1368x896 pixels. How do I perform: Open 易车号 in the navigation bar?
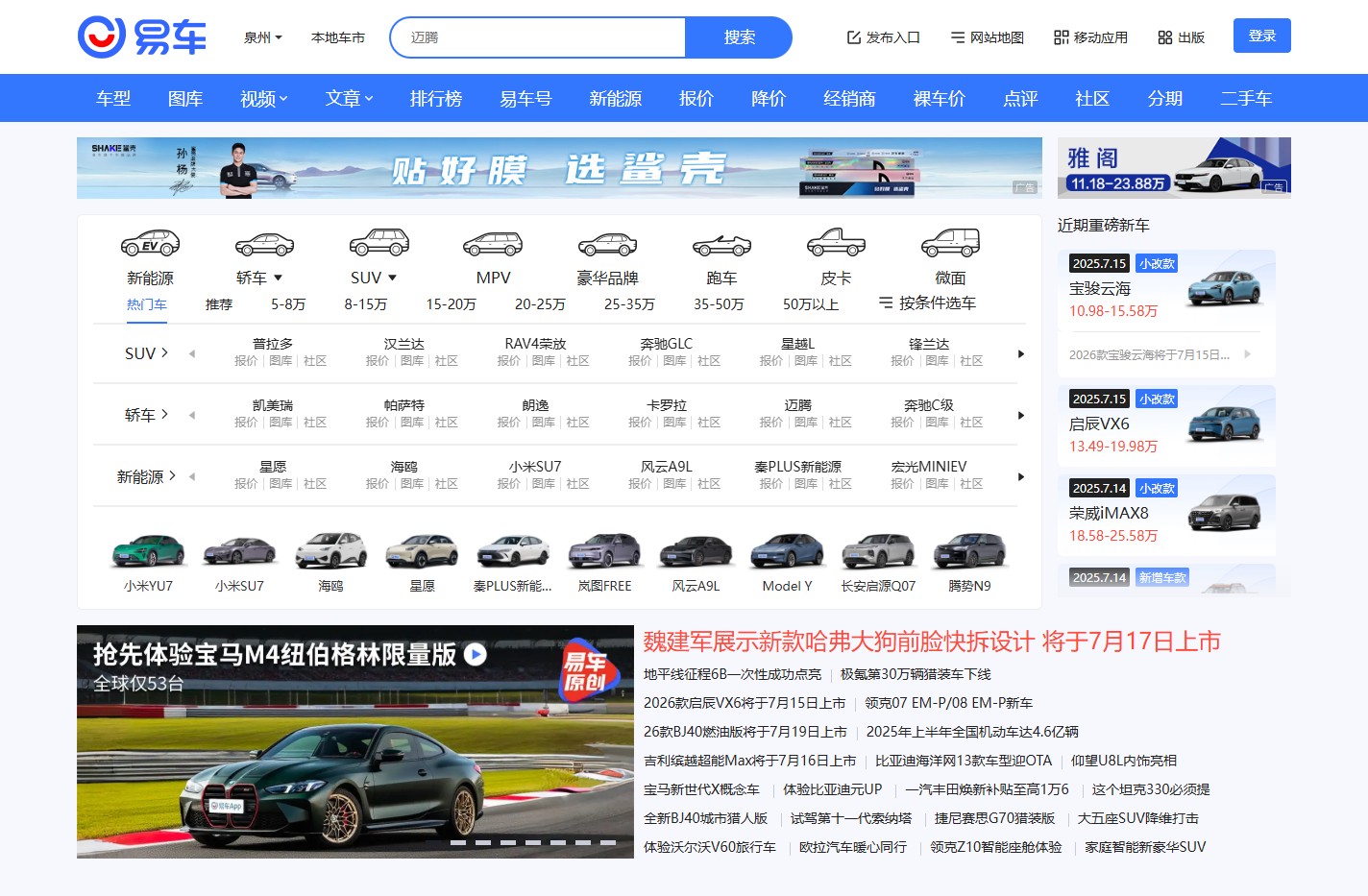click(525, 98)
